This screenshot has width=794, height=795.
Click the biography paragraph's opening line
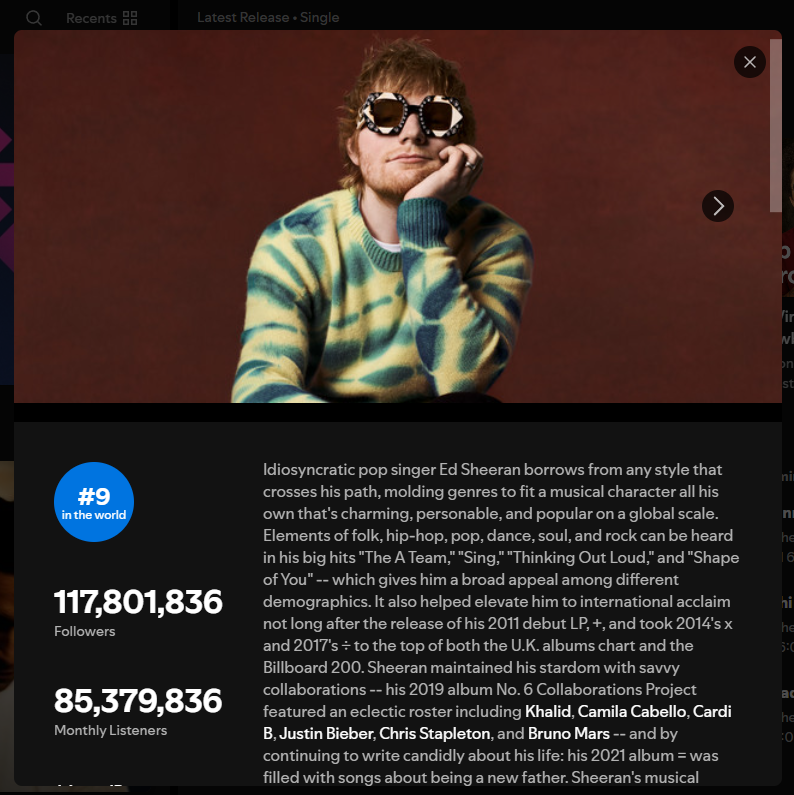pos(492,469)
